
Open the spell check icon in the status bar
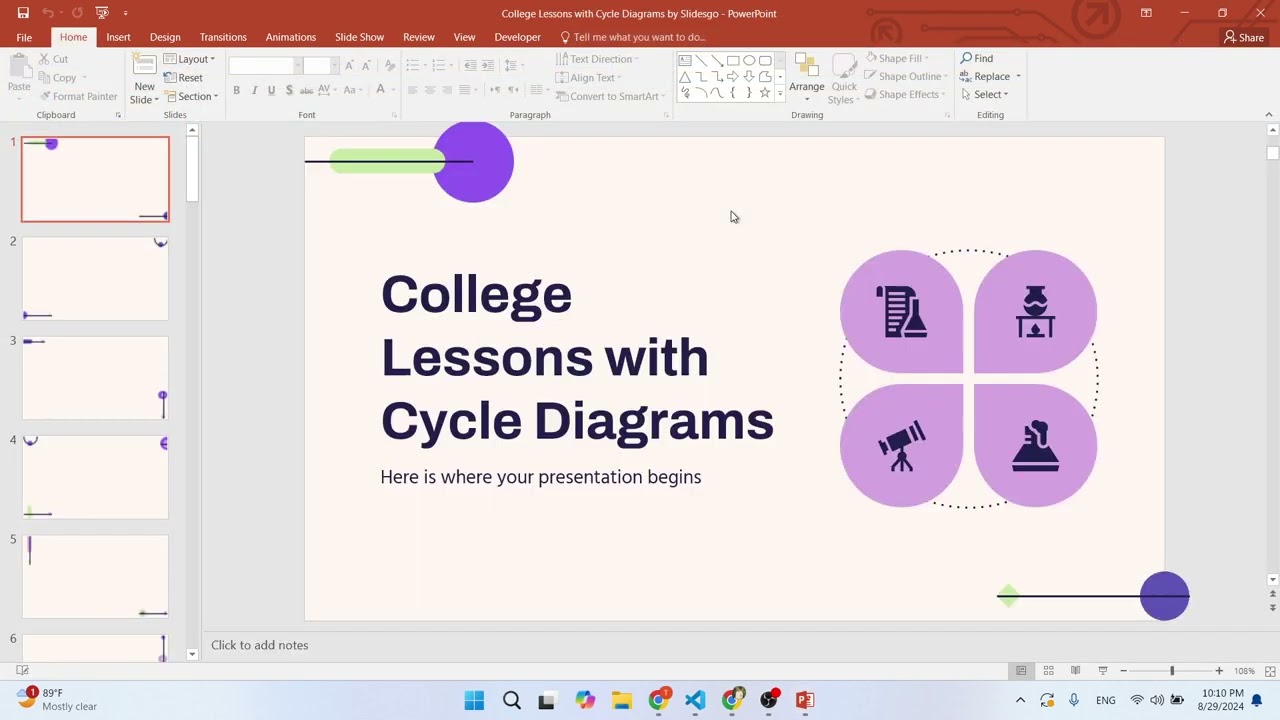[22, 671]
